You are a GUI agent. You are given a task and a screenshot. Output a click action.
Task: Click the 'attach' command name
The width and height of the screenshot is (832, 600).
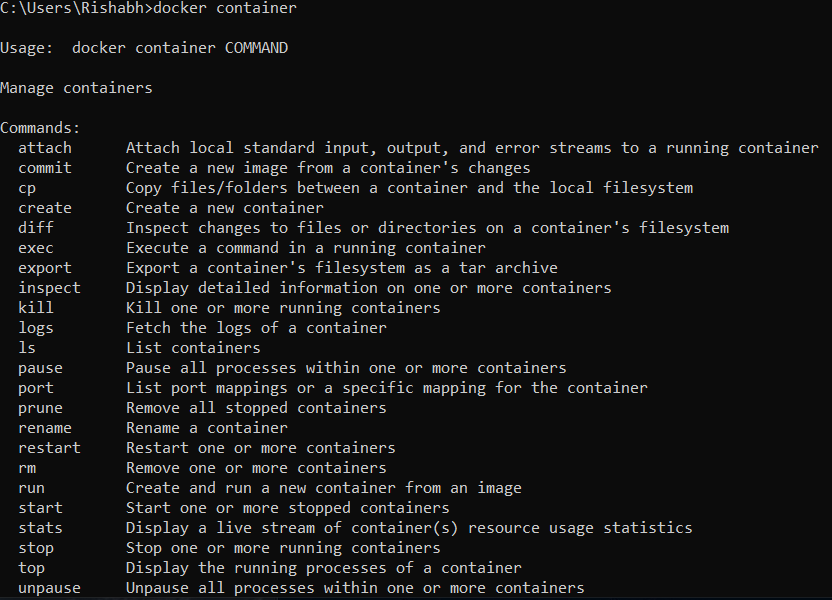point(45,147)
